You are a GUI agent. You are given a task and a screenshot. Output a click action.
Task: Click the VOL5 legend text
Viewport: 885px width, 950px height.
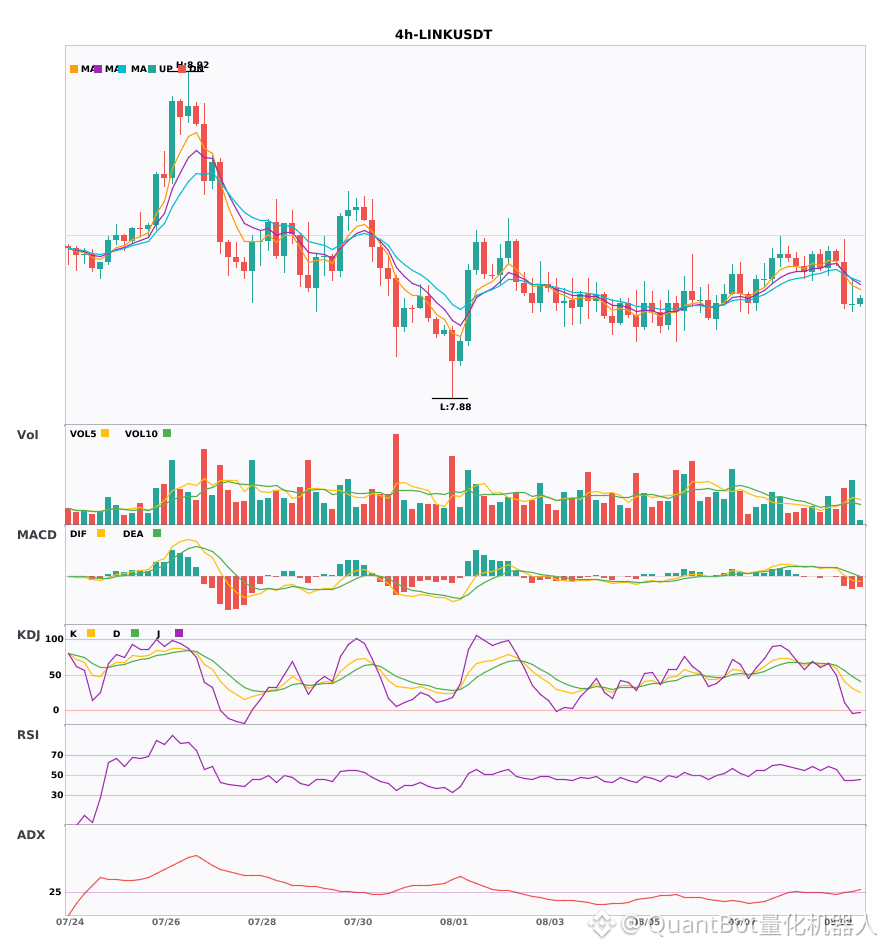point(83,434)
